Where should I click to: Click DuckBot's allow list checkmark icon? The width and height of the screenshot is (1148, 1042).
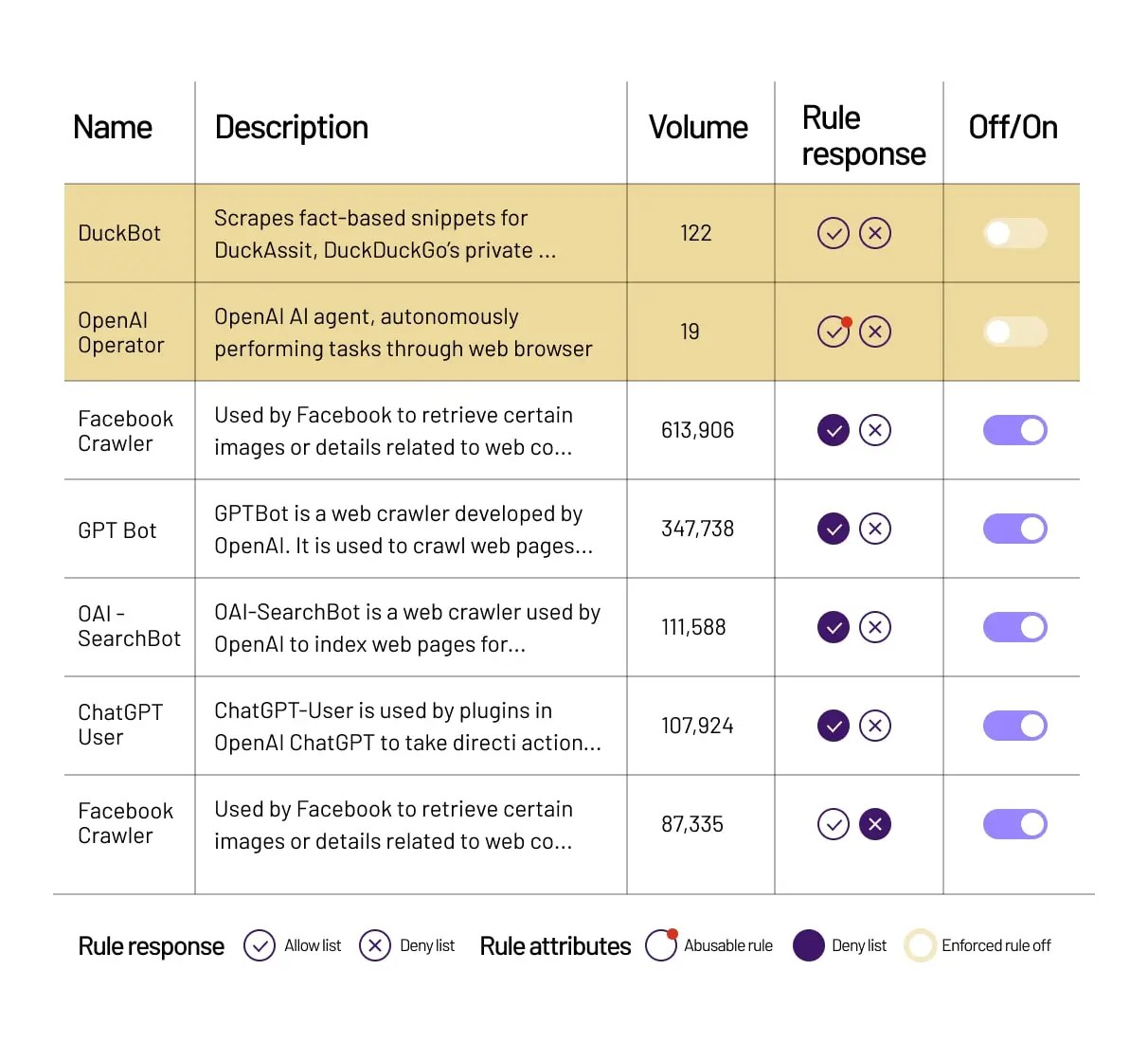point(834,233)
